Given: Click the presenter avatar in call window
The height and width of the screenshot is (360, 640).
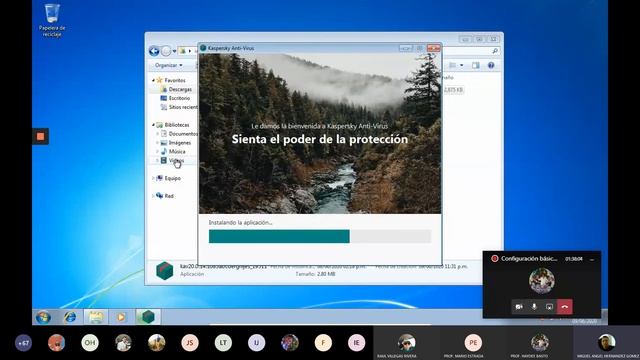Looking at the screenshot, I should point(542,281).
